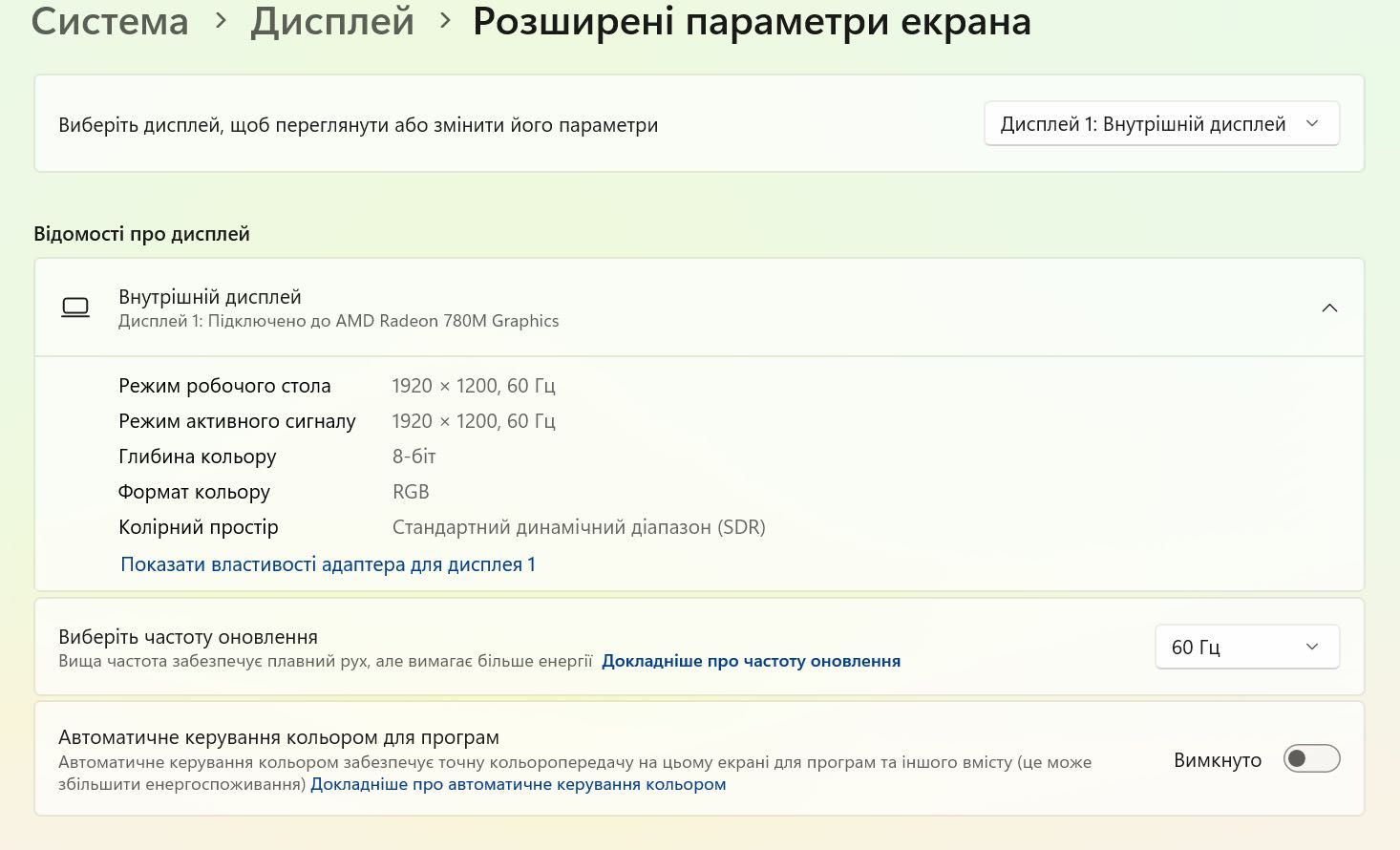Click Відомості про дисплей heading
This screenshot has width=1400, height=850.
pyautogui.click(x=141, y=234)
